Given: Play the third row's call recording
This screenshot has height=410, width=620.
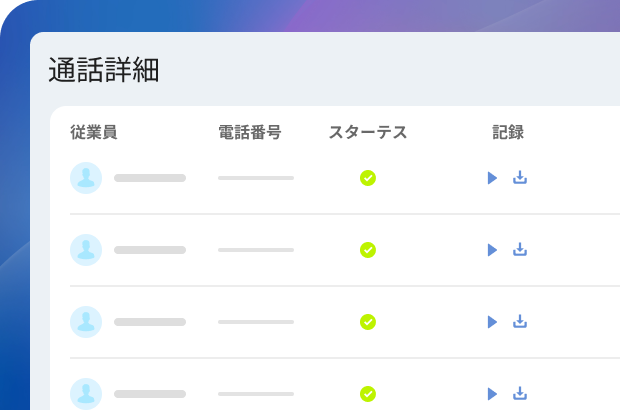Looking at the screenshot, I should [492, 322].
